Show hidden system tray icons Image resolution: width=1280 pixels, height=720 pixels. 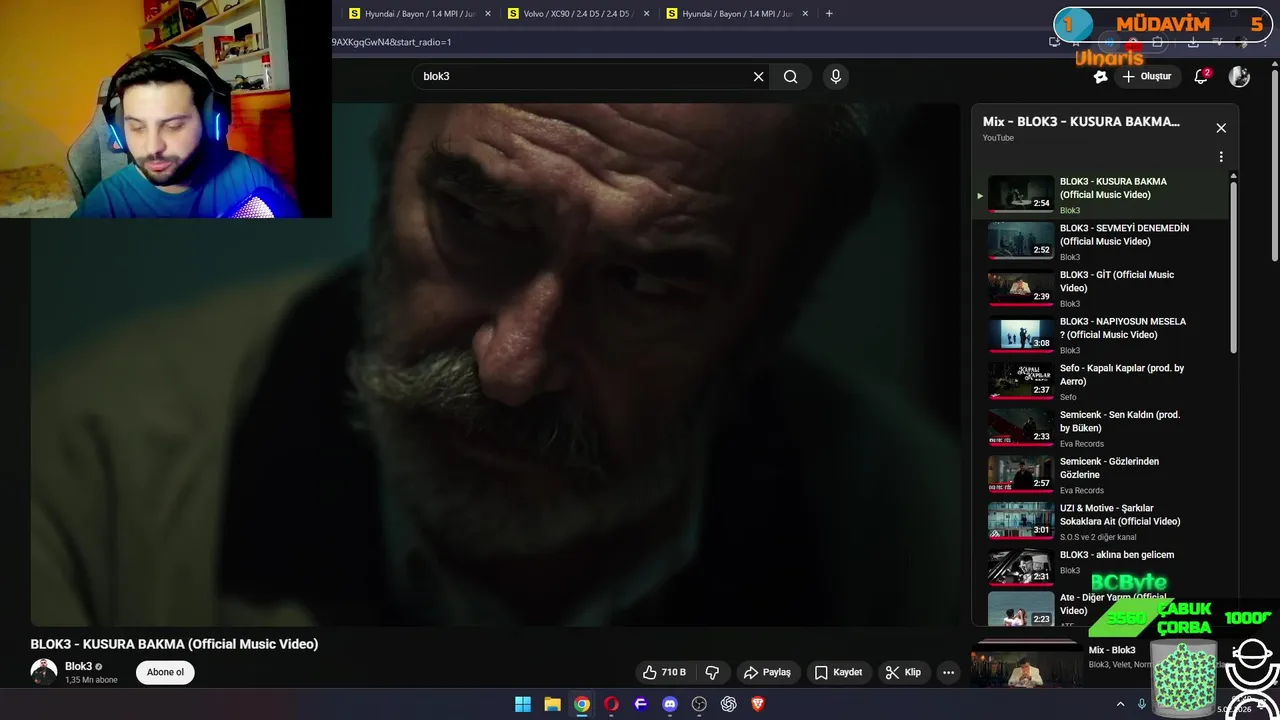[x=1120, y=704]
